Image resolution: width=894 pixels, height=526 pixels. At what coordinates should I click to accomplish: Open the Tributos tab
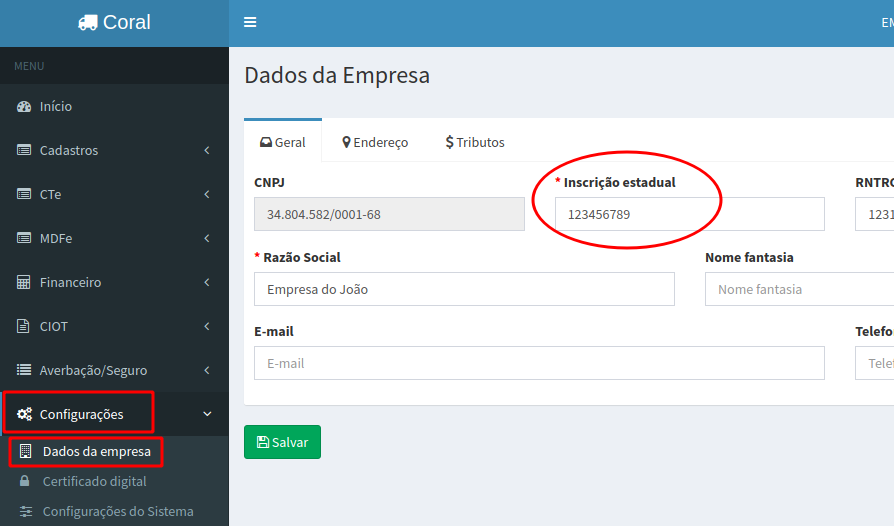pyautogui.click(x=475, y=142)
